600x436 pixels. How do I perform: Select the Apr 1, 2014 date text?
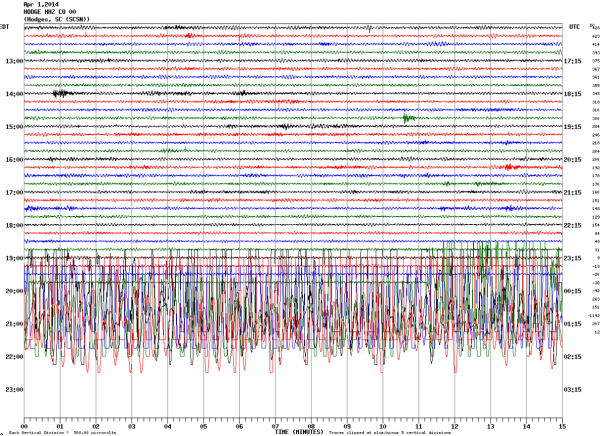click(39, 4)
